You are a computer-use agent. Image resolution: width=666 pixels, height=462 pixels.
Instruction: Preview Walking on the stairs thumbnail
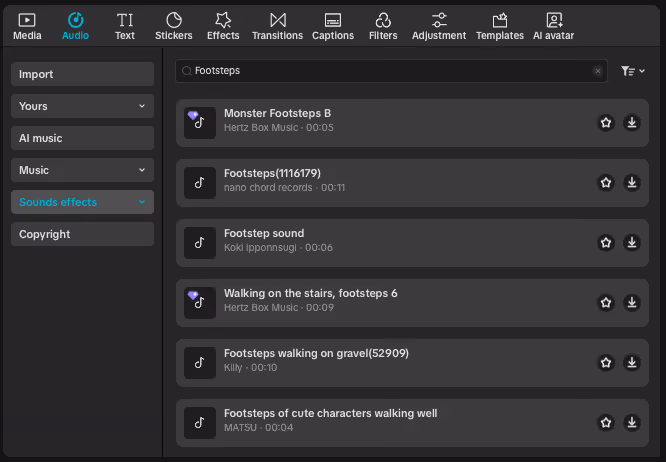[200, 303]
